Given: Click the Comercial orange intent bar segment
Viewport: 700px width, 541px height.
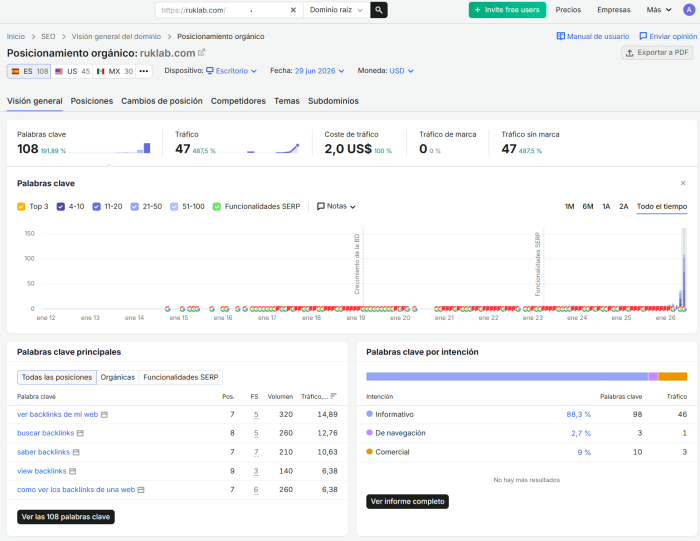Looking at the screenshot, I should coord(672,377).
